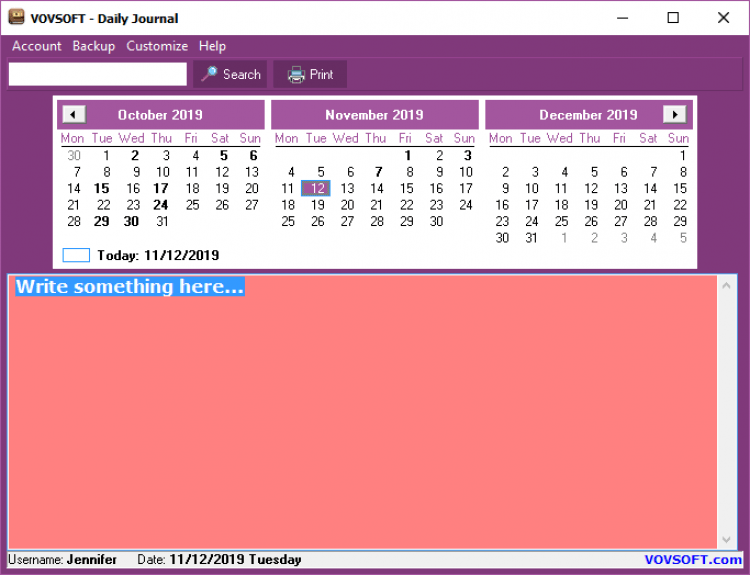The width and height of the screenshot is (750, 575).
Task: Select December 25 in calendar
Action: pyautogui.click(x=562, y=221)
